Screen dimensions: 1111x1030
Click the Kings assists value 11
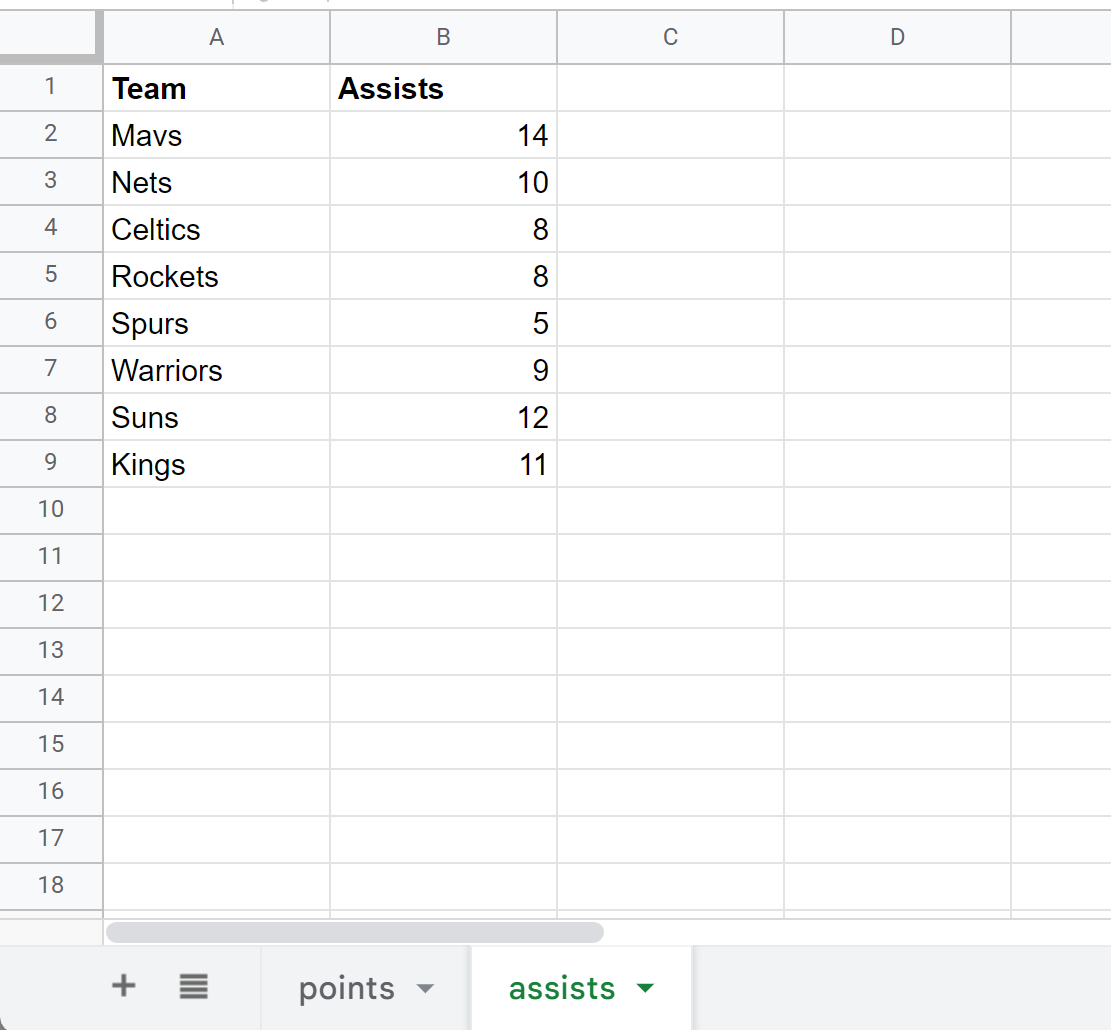click(x=444, y=464)
